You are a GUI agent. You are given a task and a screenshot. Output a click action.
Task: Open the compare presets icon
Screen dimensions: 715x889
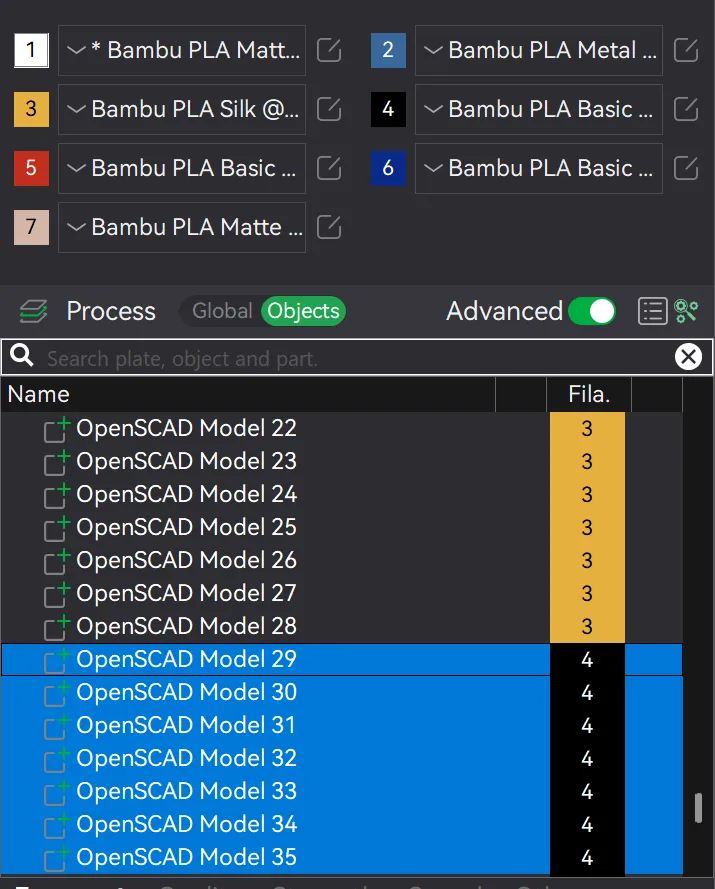coord(686,311)
